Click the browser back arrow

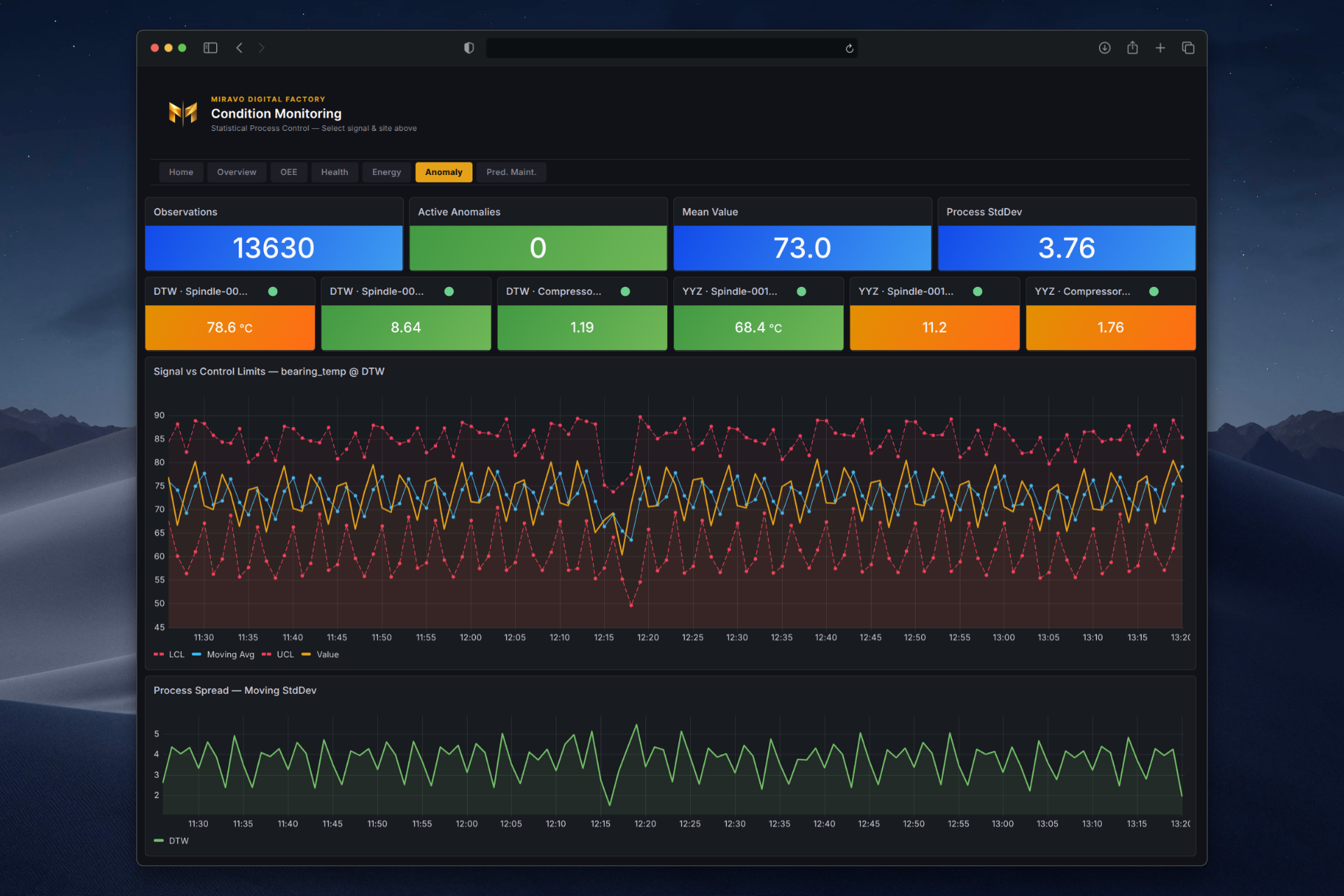pyautogui.click(x=239, y=48)
